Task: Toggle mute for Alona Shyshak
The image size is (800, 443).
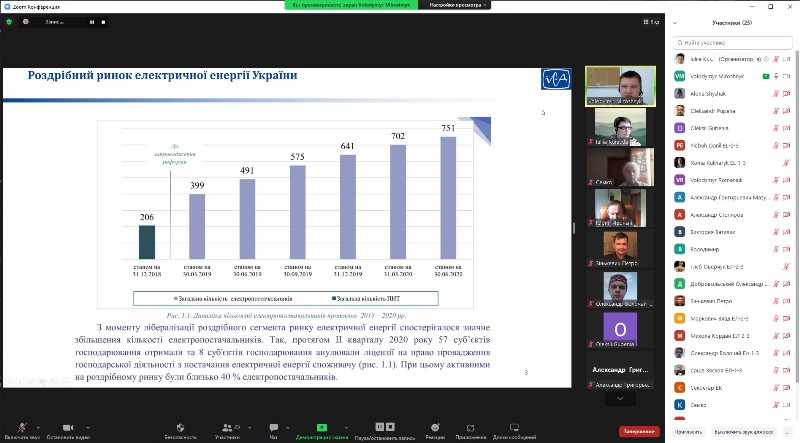Action: [x=776, y=93]
